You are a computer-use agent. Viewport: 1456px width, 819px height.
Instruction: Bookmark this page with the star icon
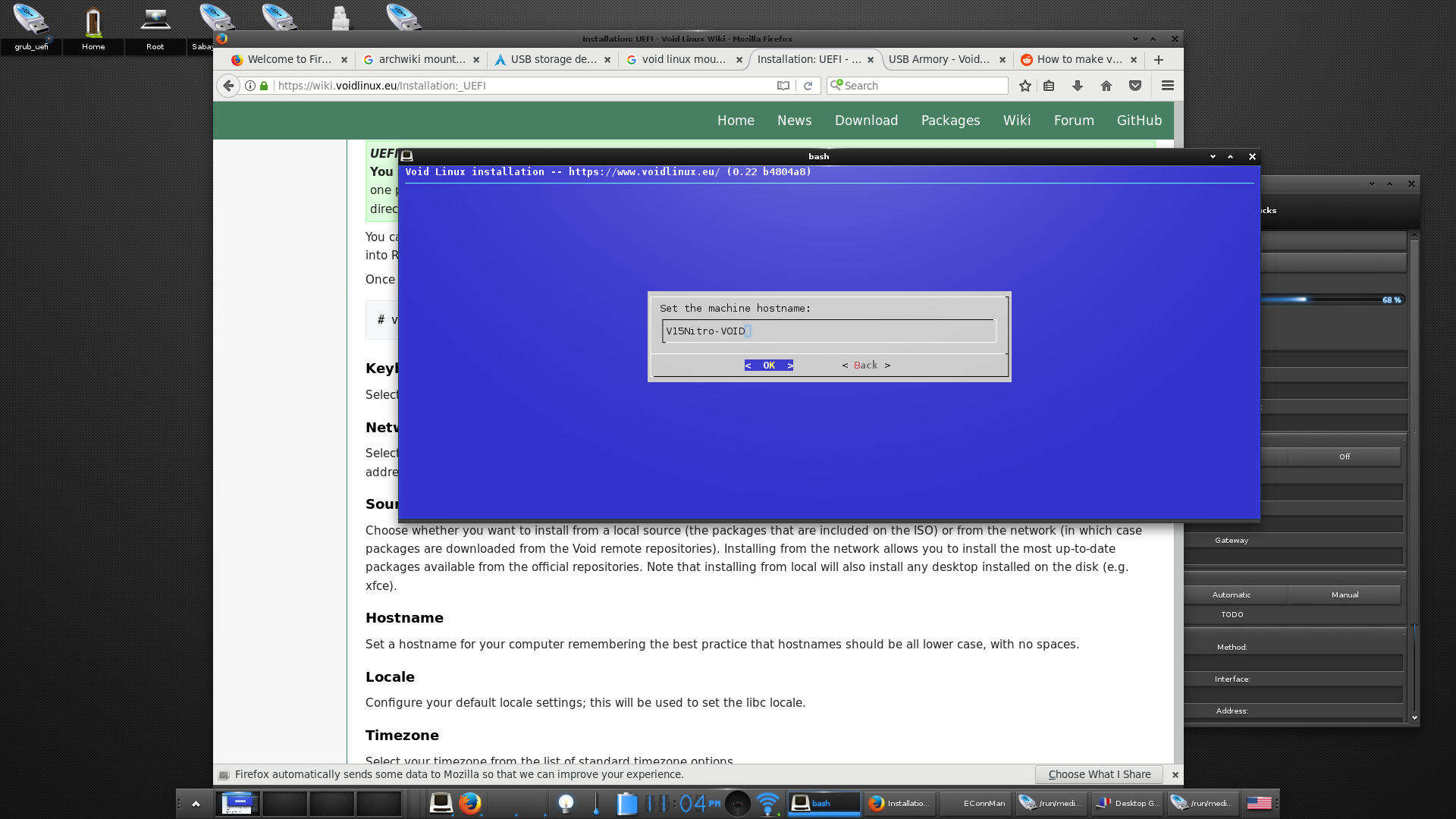coord(1025,86)
